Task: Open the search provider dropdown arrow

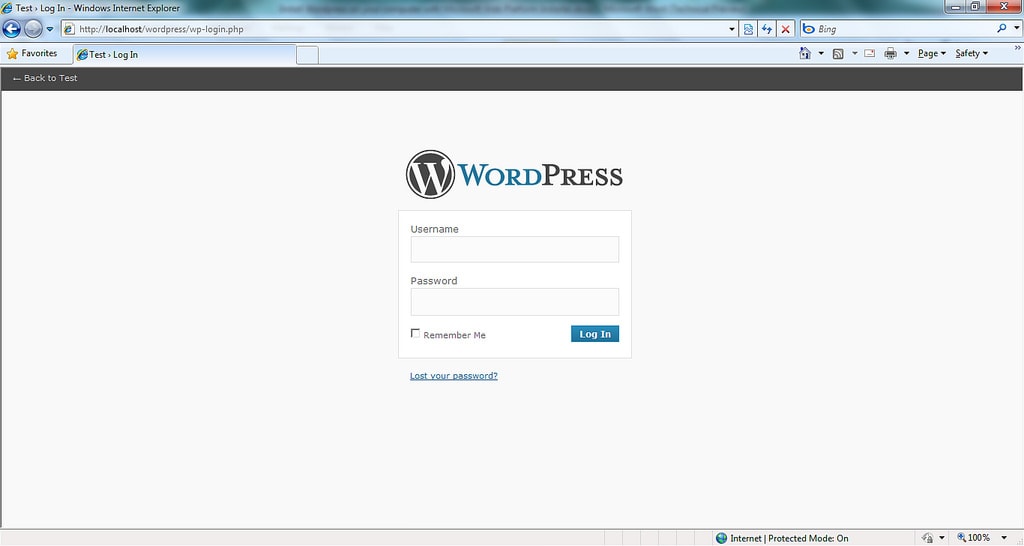Action: [1017, 28]
